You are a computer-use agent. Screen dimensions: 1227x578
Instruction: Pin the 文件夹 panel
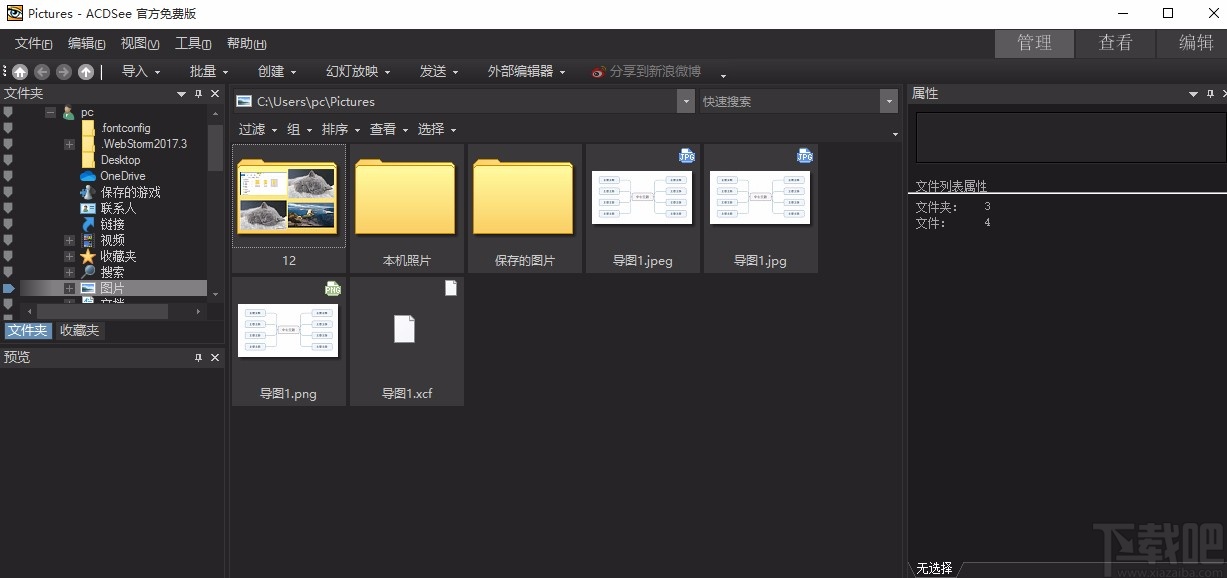tap(198, 93)
